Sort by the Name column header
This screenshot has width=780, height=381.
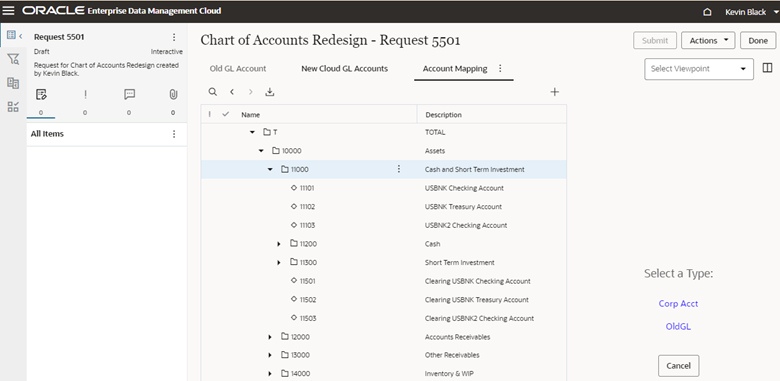pos(250,115)
